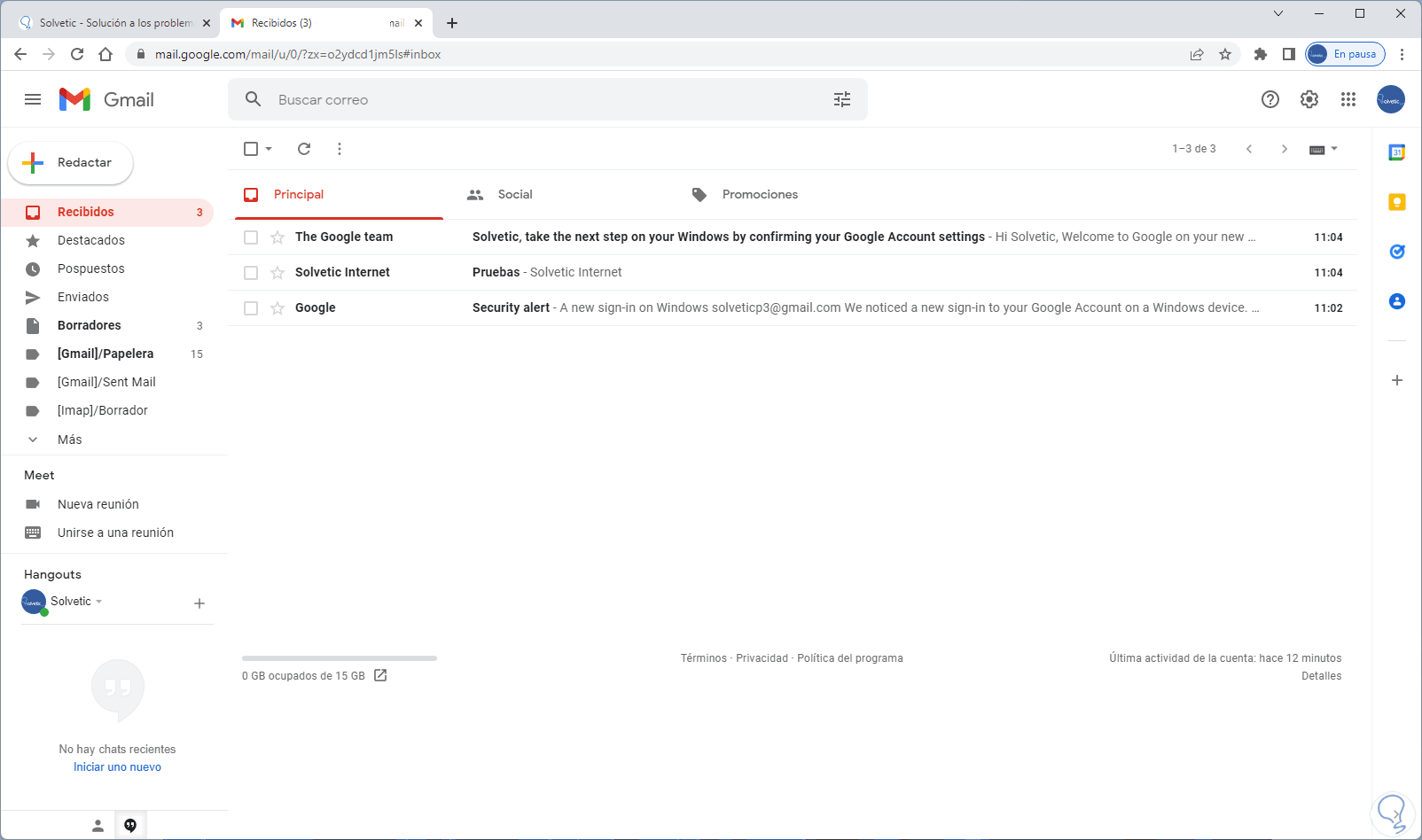
Task: Open the Security alert email from Google
Action: point(793,308)
